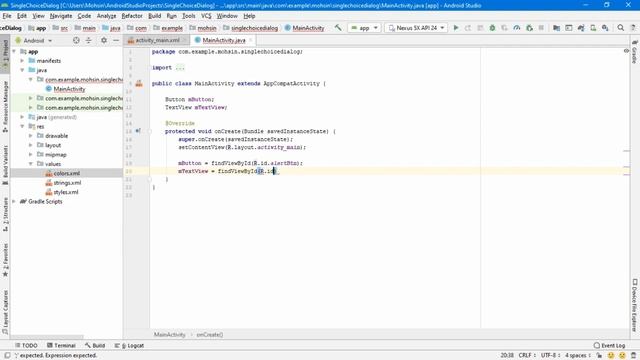
Task: Expand Gradle Scripts node
Action: (14, 201)
